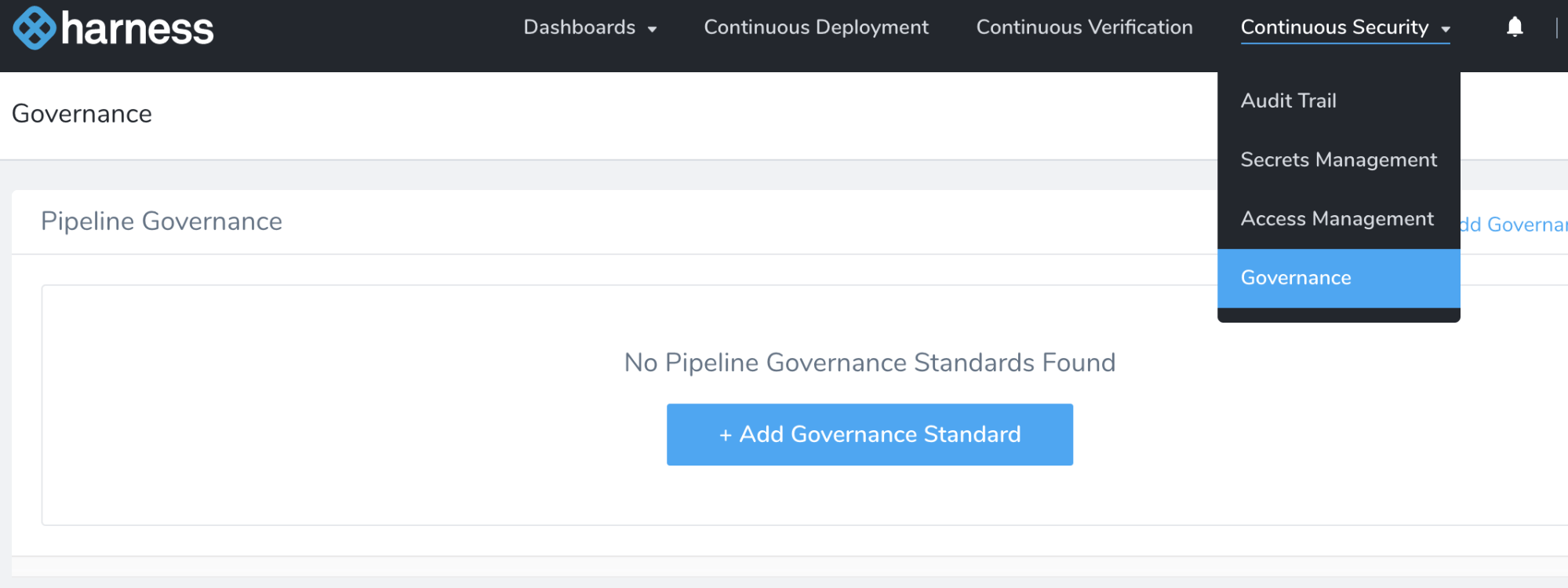This screenshot has width=1568, height=588.
Task: Open Continuous Verification in navigation bar
Action: 1084,27
